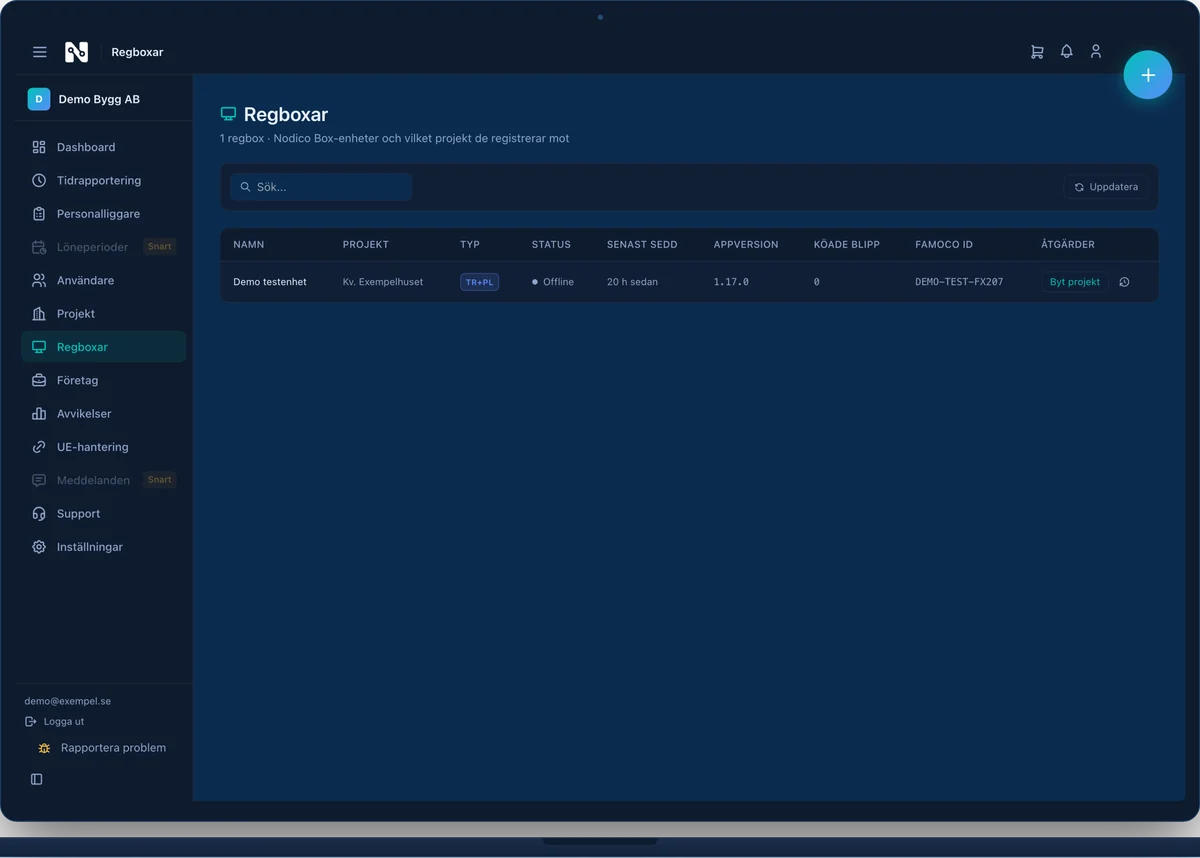Click Rapportera problem
This screenshot has height=858, width=1200.
[102, 748]
